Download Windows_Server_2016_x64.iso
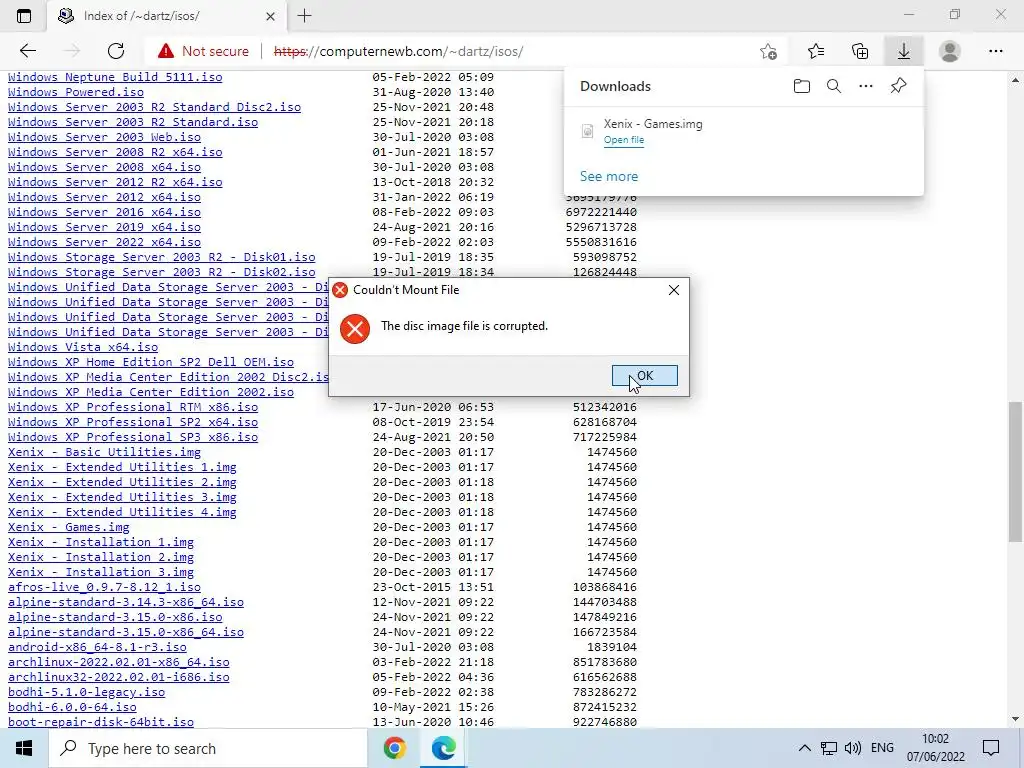 pyautogui.click(x=104, y=212)
